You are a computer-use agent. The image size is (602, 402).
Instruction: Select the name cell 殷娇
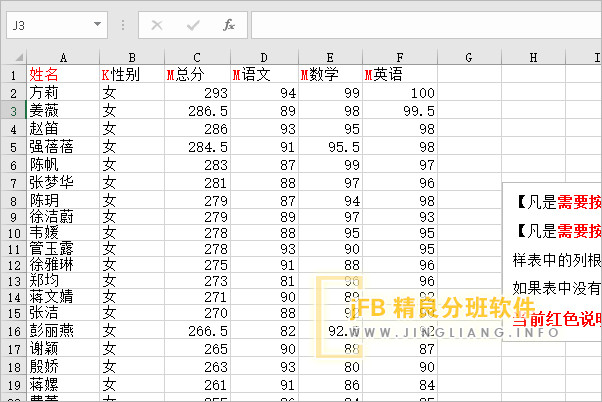pos(63,367)
